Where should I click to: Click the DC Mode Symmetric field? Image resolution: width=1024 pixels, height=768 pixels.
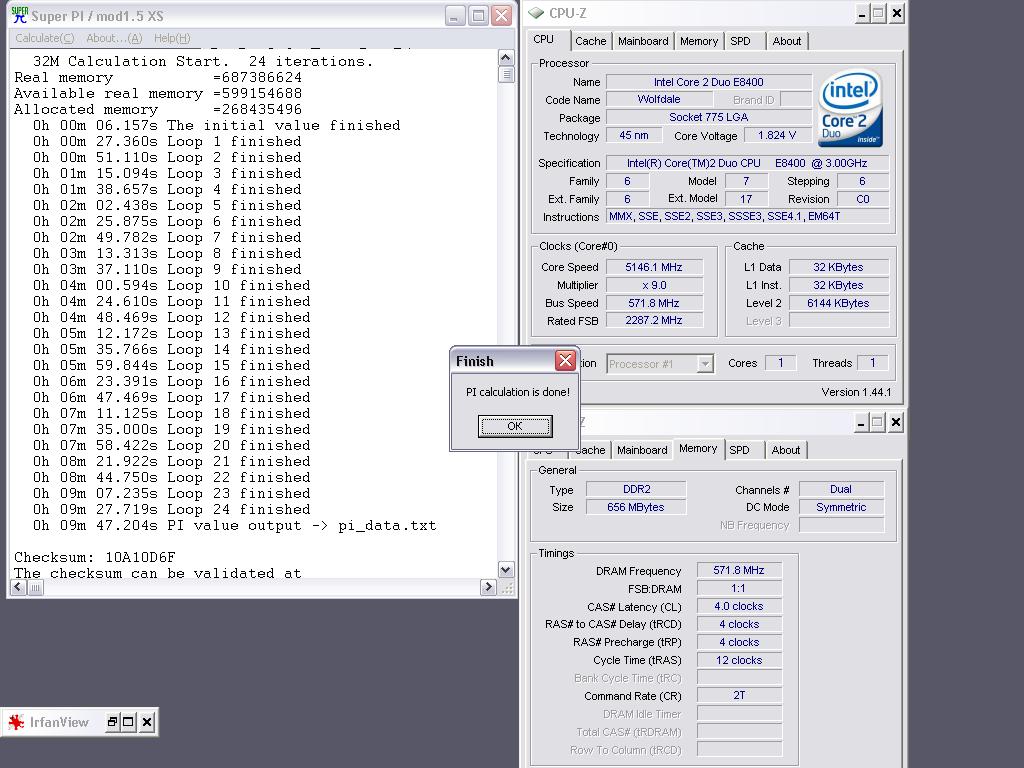click(x=841, y=507)
